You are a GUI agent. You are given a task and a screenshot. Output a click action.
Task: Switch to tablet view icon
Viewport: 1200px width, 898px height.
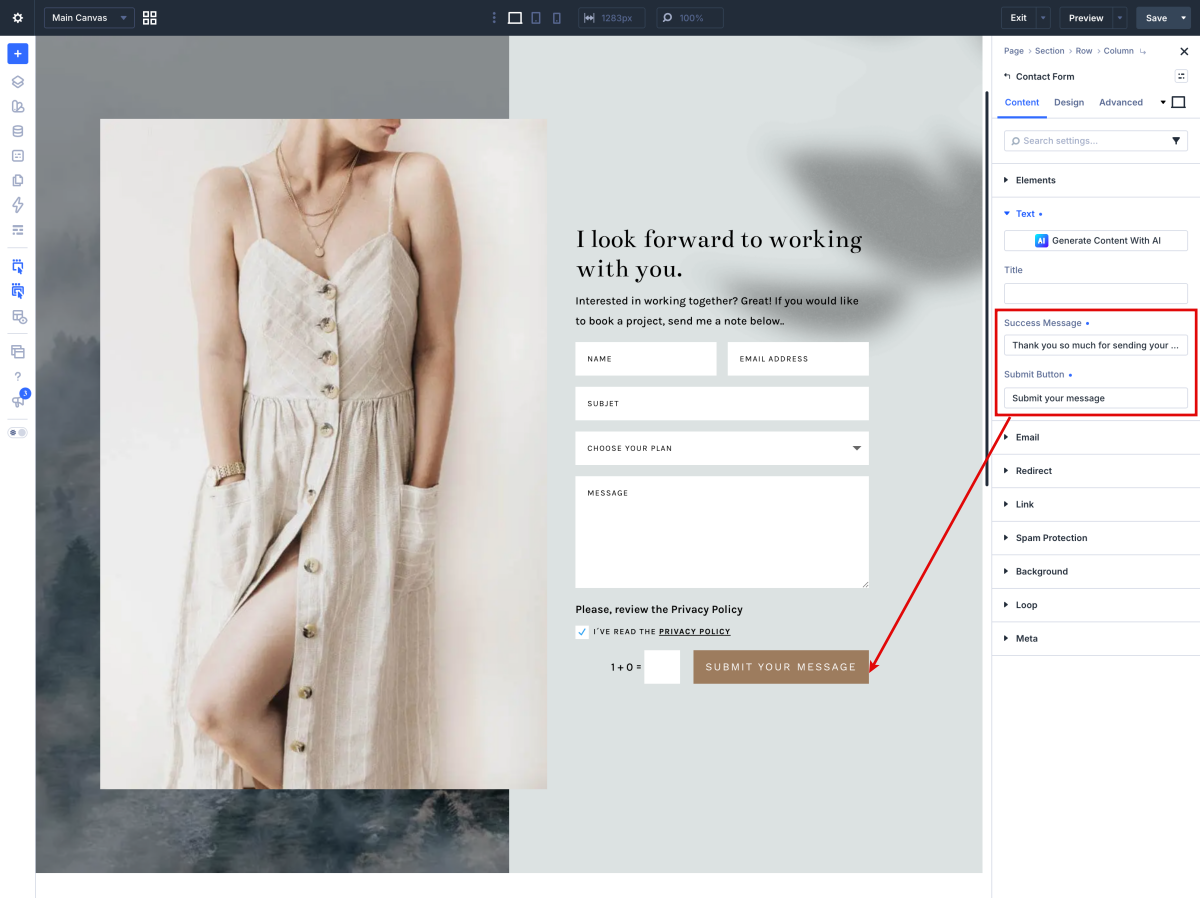point(536,18)
